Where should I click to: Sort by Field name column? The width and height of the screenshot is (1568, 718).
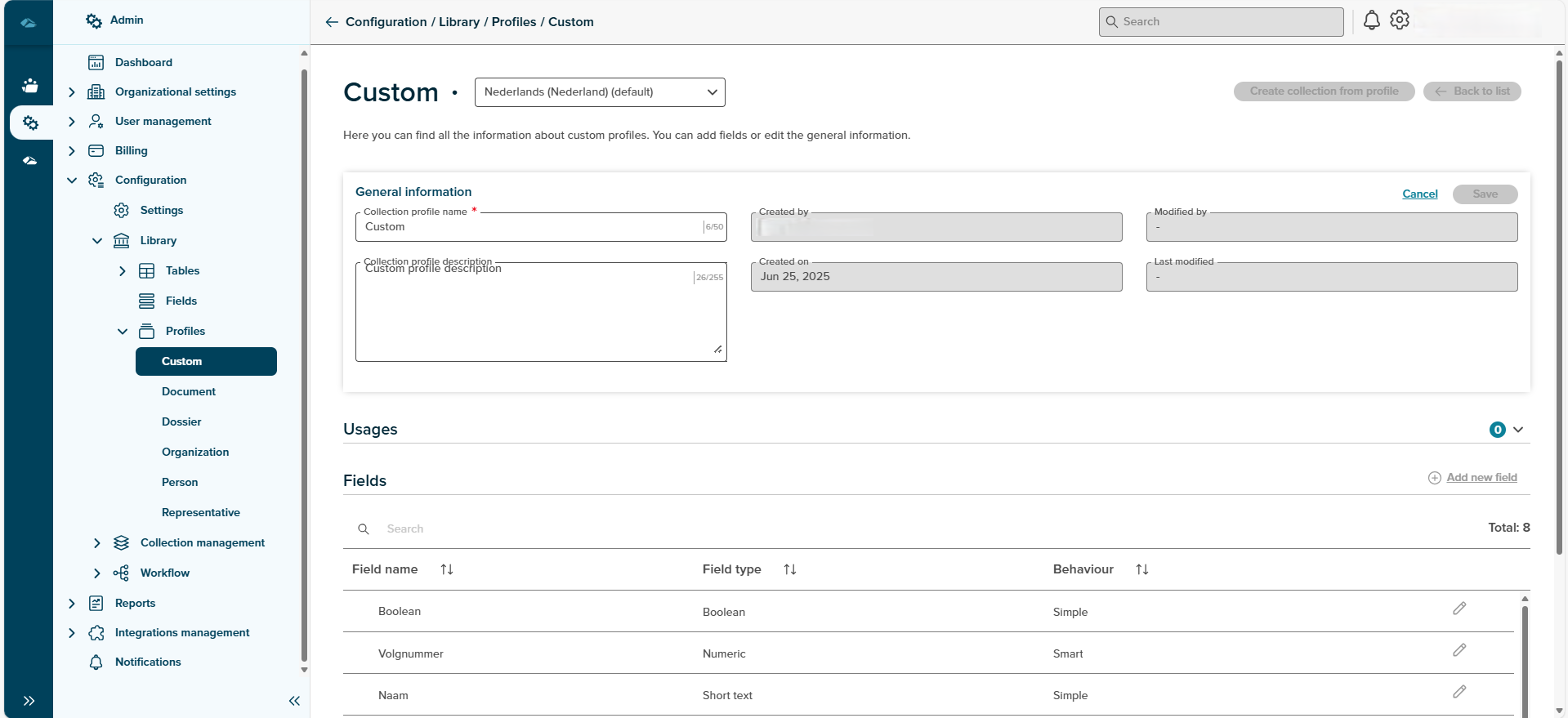point(447,569)
